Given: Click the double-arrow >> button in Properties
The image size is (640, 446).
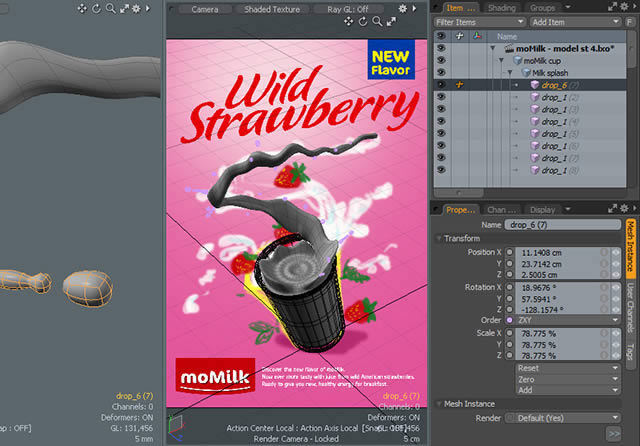Looking at the screenshot, I should [614, 434].
